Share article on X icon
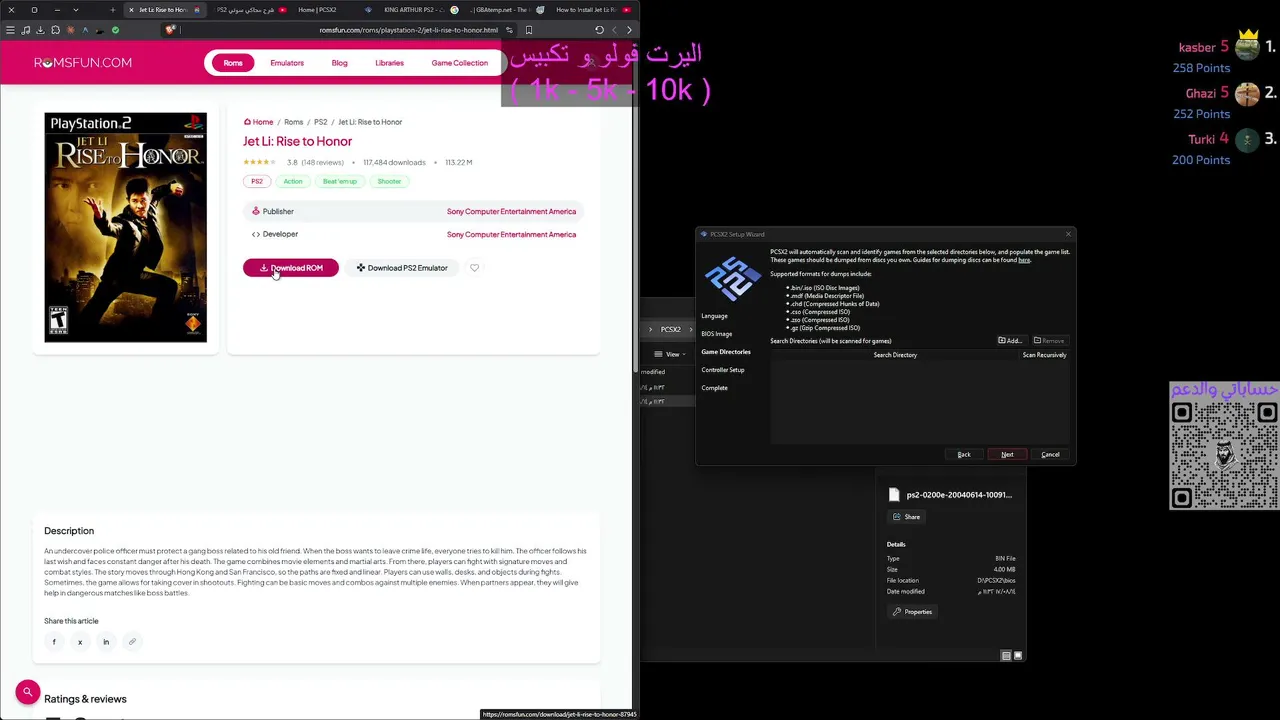 (80, 642)
